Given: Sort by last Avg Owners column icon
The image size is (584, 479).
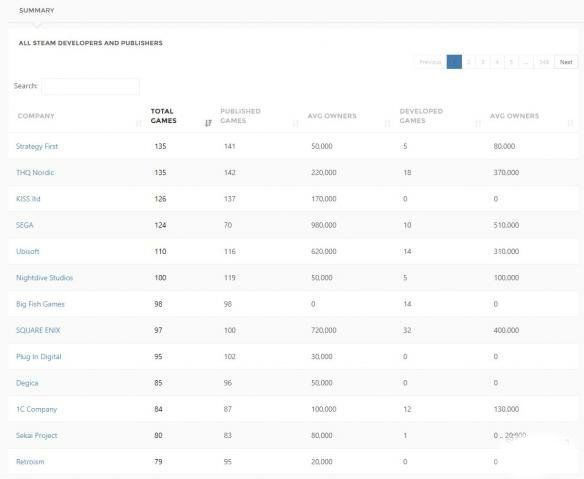Looking at the screenshot, I should (570, 123).
